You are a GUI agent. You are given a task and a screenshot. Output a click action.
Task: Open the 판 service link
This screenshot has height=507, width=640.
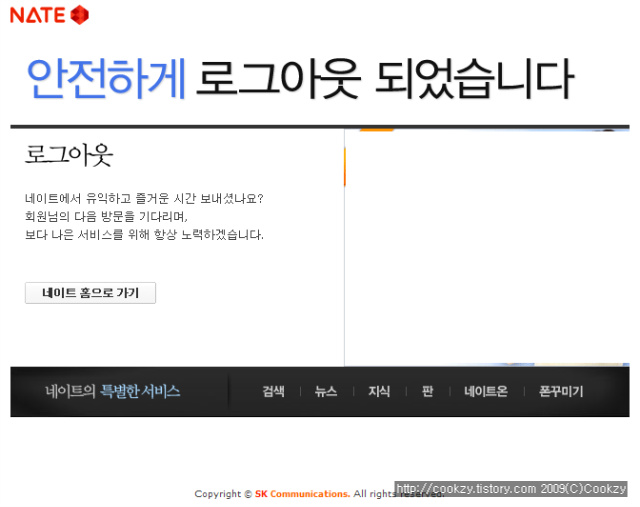point(427,391)
